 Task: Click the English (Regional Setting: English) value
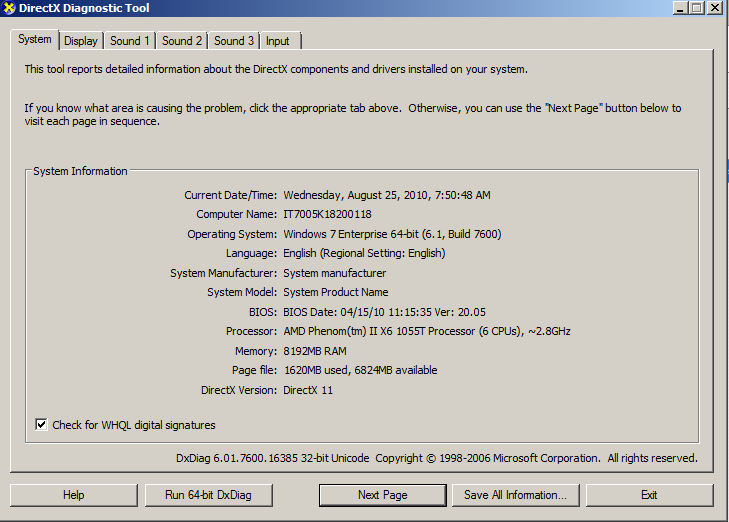364,253
